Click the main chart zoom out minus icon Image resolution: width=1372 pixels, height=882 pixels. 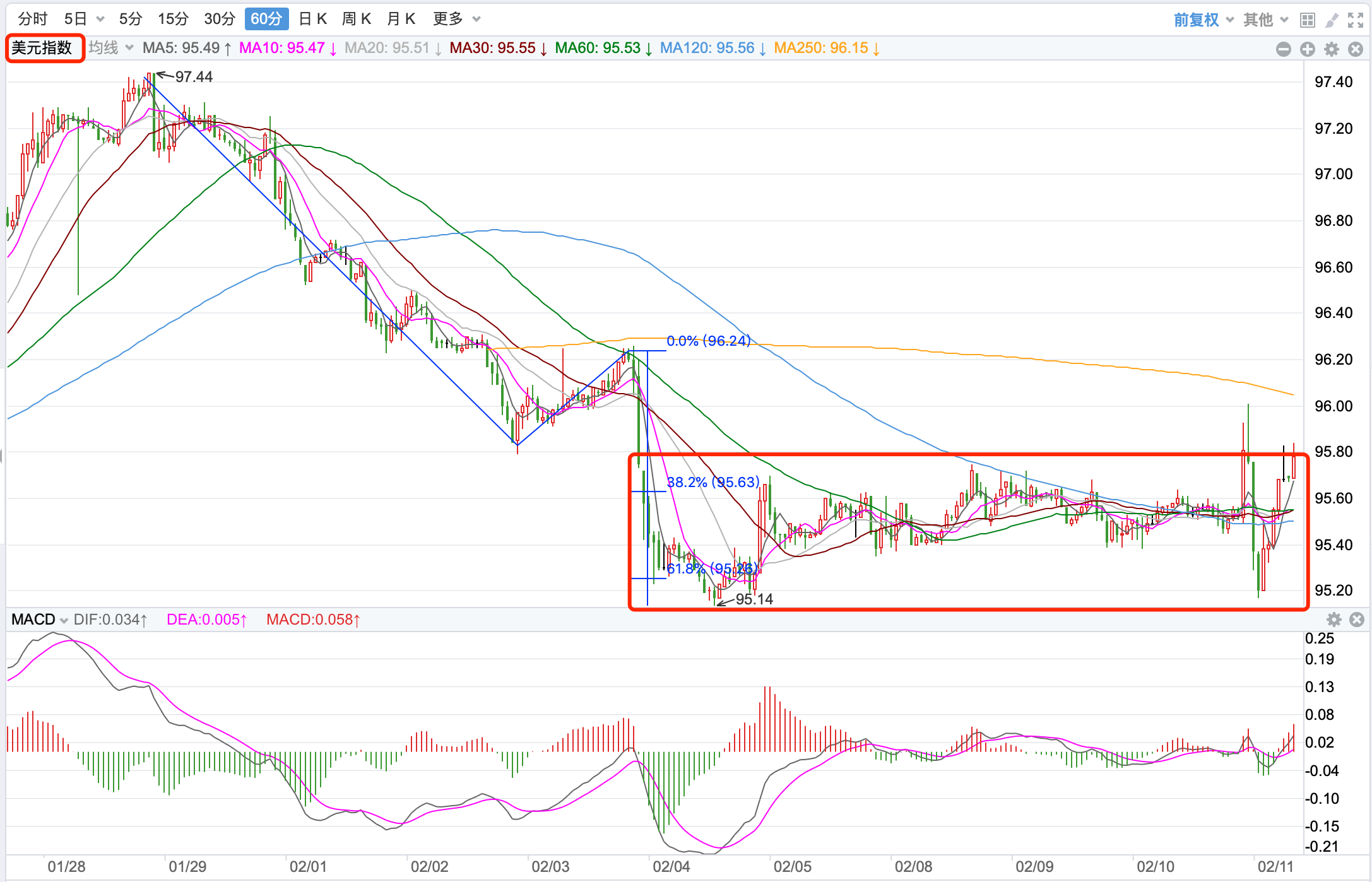click(x=1284, y=49)
